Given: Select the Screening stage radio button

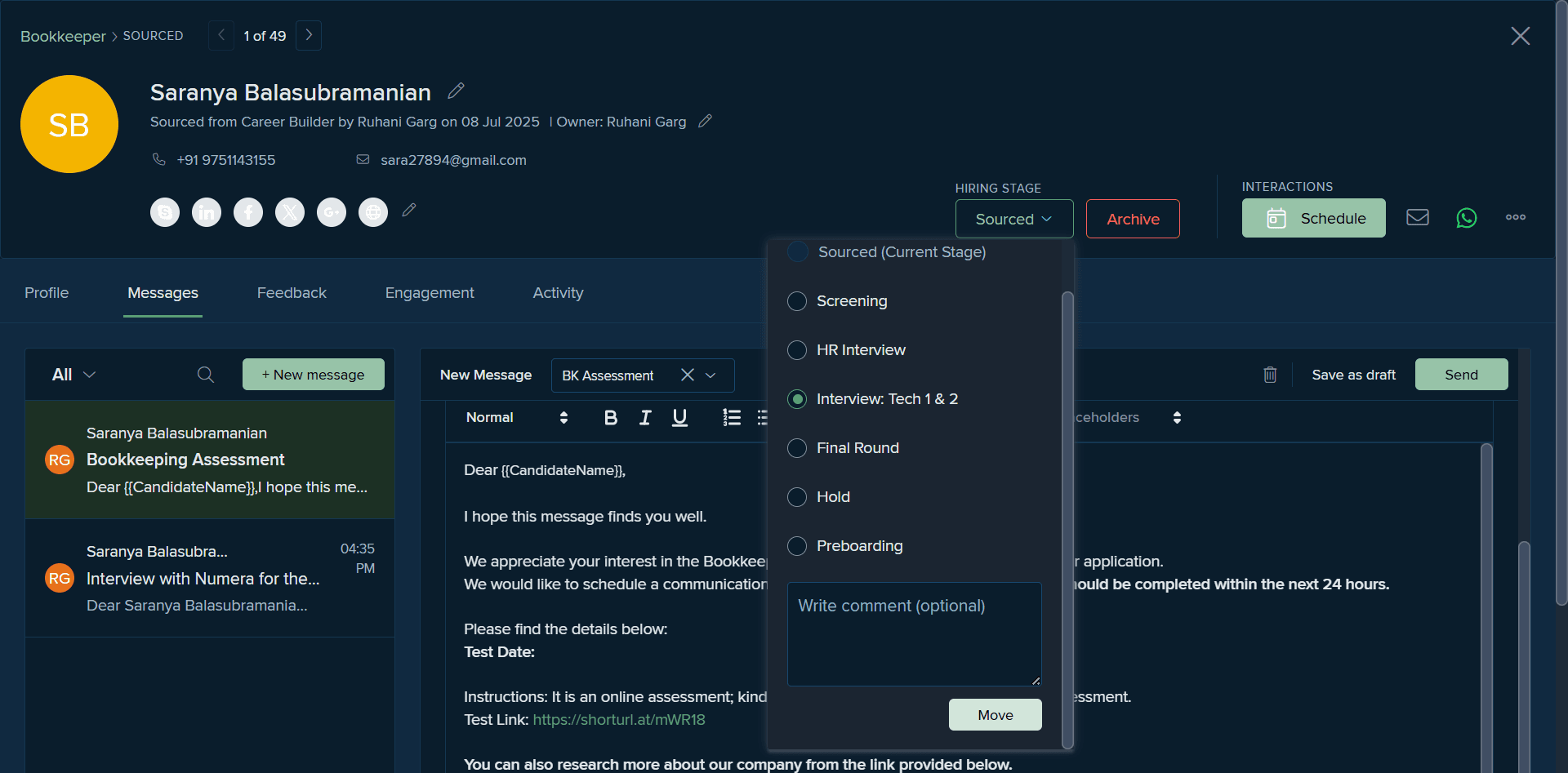Looking at the screenshot, I should pos(797,301).
